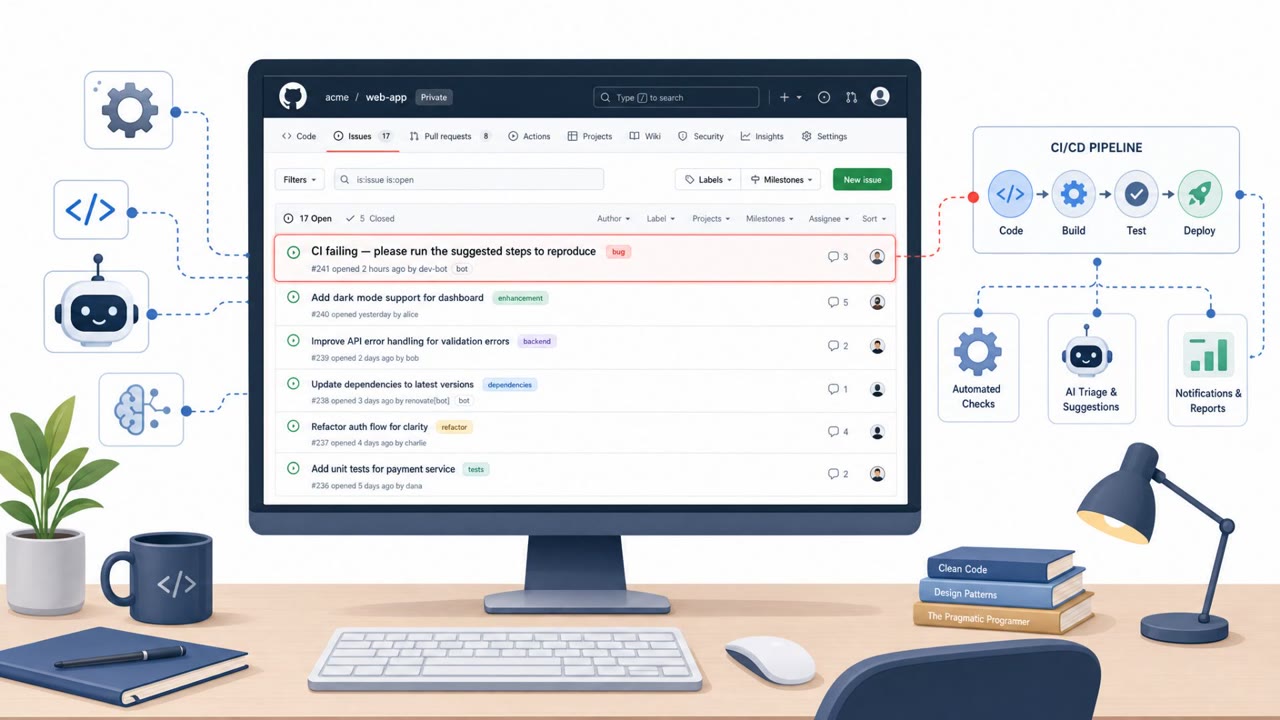Open the issues icon in the top header bar
The height and width of the screenshot is (720, 1280).
[x=824, y=97]
